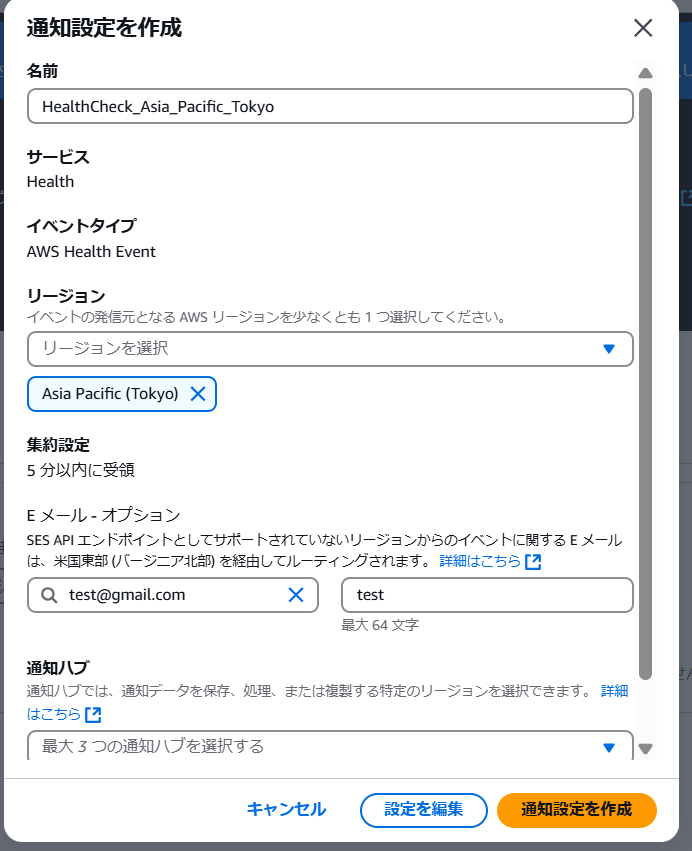692x851 pixels.
Task: Click the dialog title '通知設定を作成'
Action: pyautogui.click(x=104, y=28)
